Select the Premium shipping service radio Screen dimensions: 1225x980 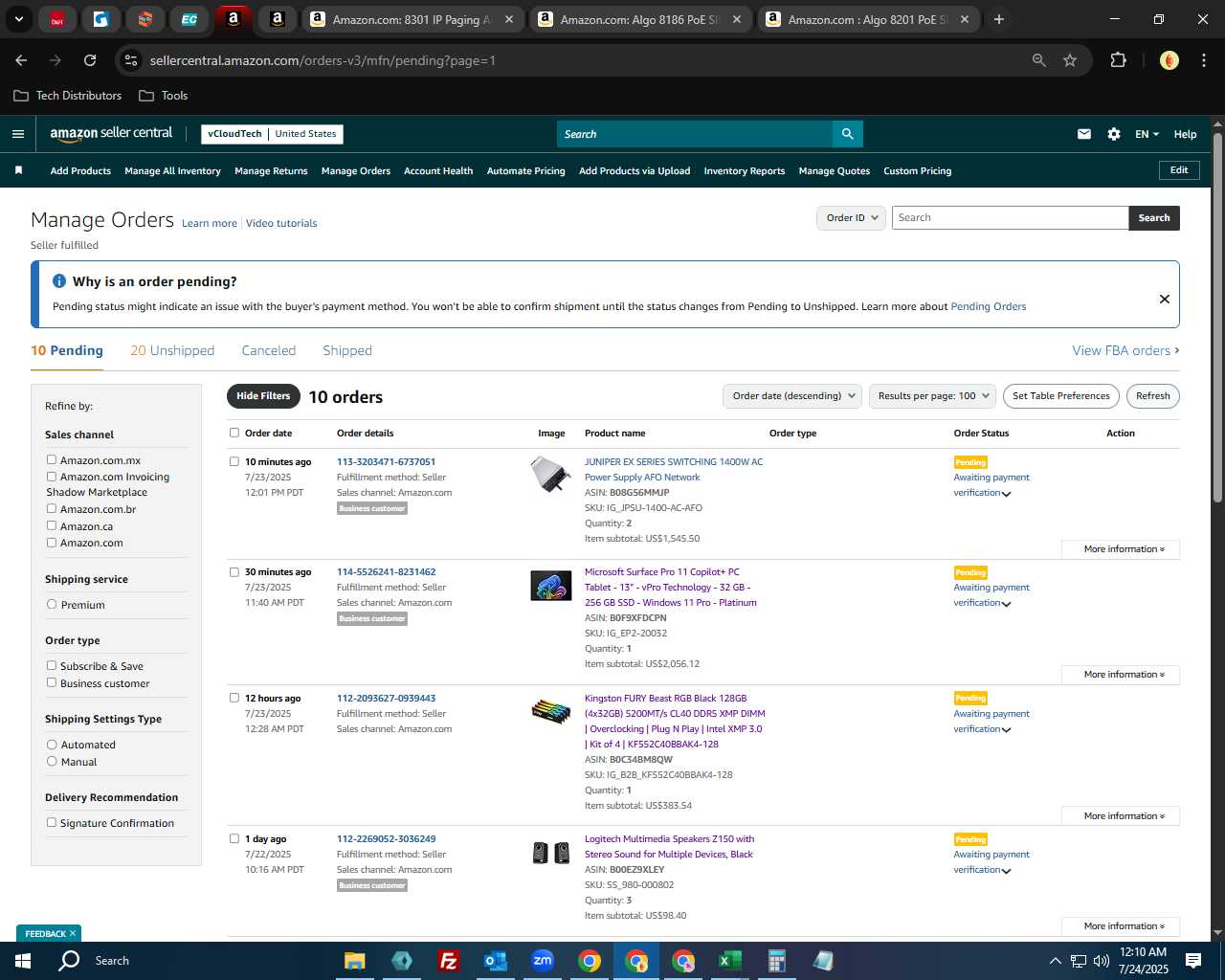click(52, 605)
